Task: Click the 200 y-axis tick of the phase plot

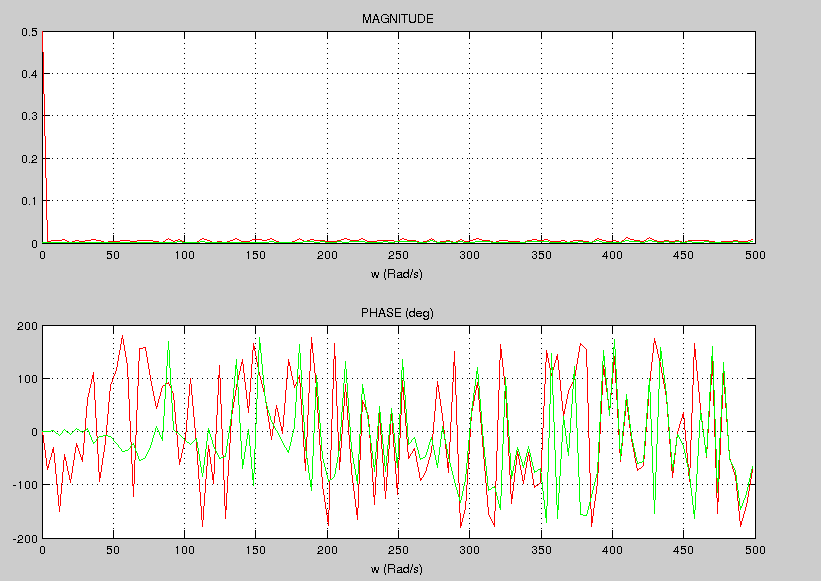Action: (28, 326)
